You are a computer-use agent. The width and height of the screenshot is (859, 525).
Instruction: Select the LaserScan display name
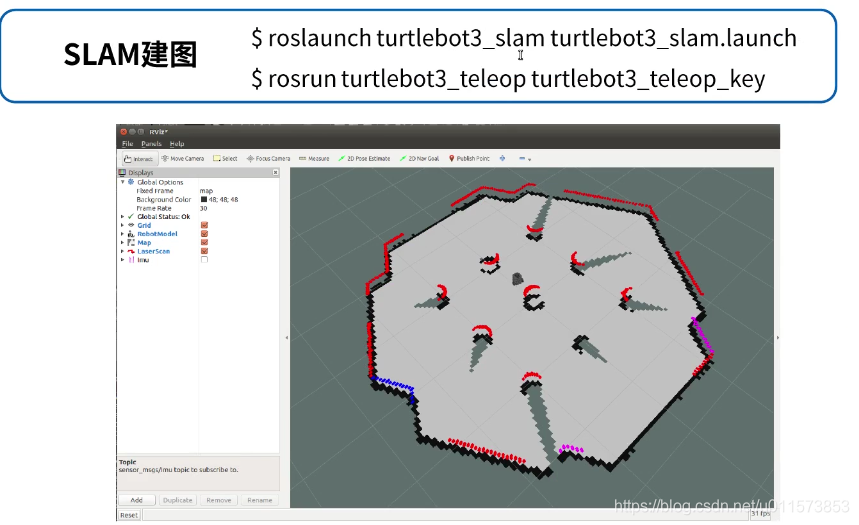click(153, 251)
